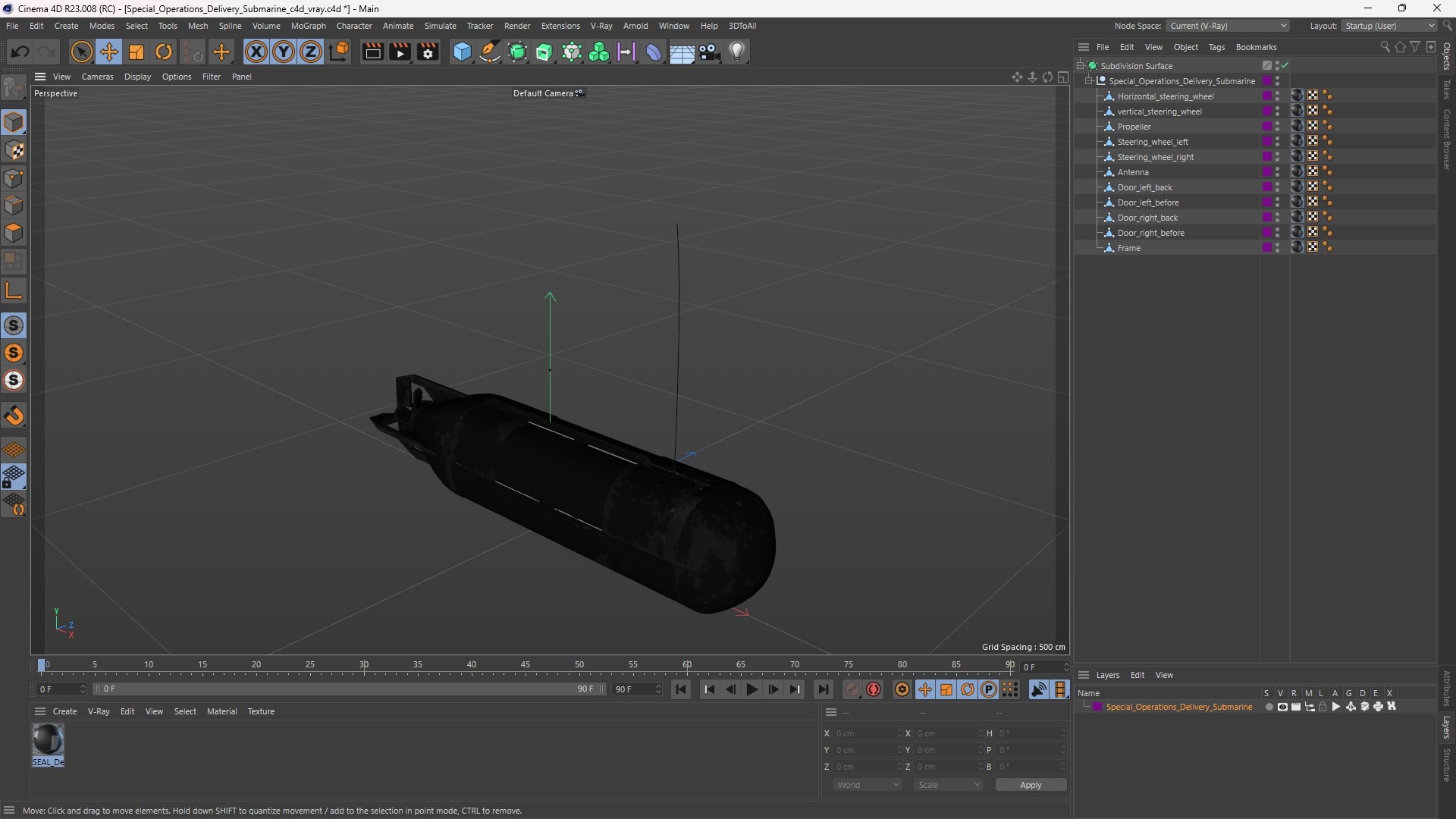Click the Texture mode checkered cube icon

click(x=14, y=150)
